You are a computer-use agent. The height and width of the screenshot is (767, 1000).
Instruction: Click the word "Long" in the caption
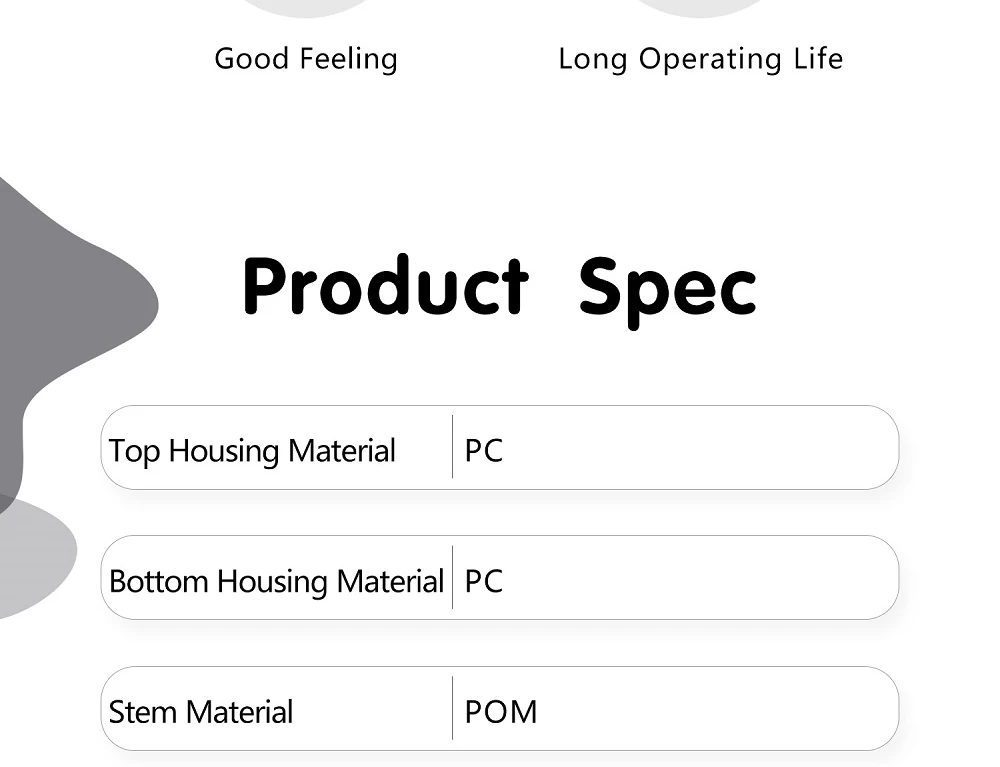(x=592, y=59)
